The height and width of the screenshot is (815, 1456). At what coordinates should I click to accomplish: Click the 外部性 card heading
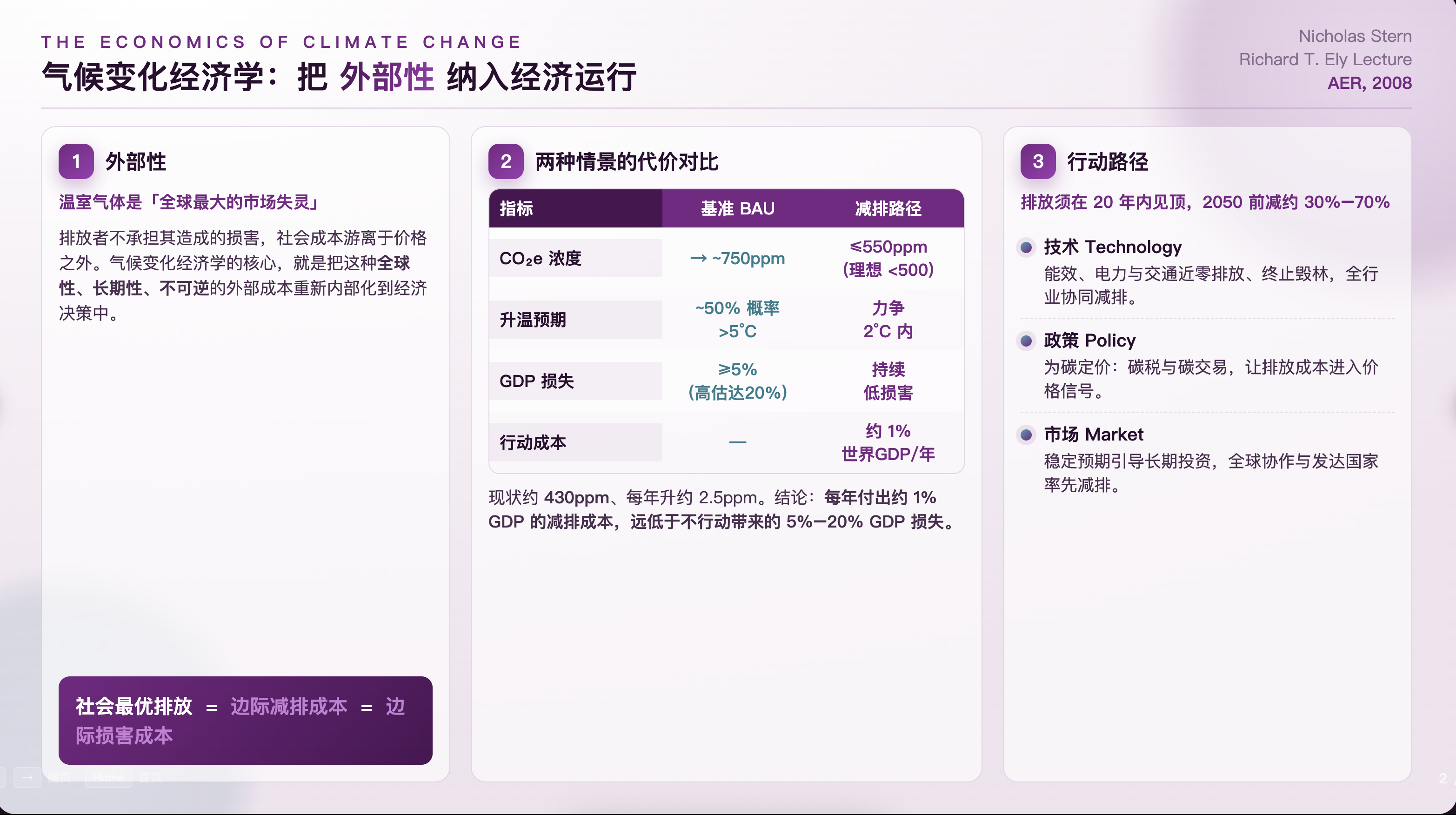click(136, 161)
